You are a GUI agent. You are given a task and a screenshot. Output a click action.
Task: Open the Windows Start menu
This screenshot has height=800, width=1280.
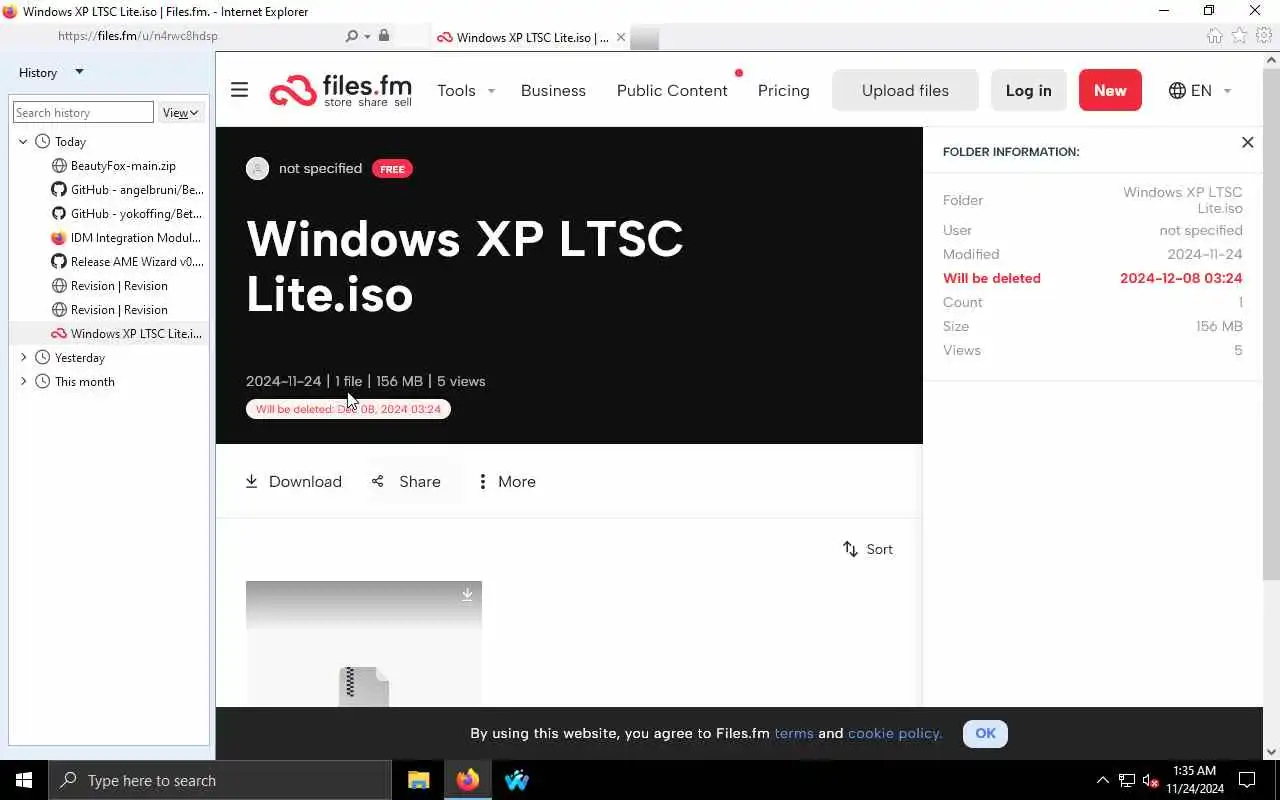point(24,780)
